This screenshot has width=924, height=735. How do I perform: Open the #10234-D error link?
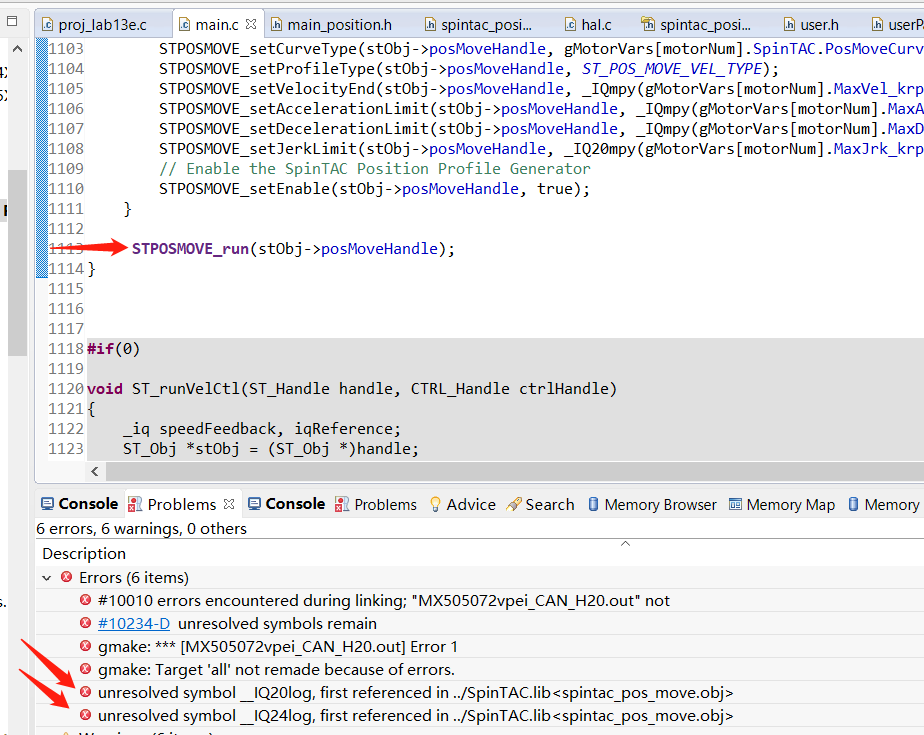pyautogui.click(x=134, y=624)
